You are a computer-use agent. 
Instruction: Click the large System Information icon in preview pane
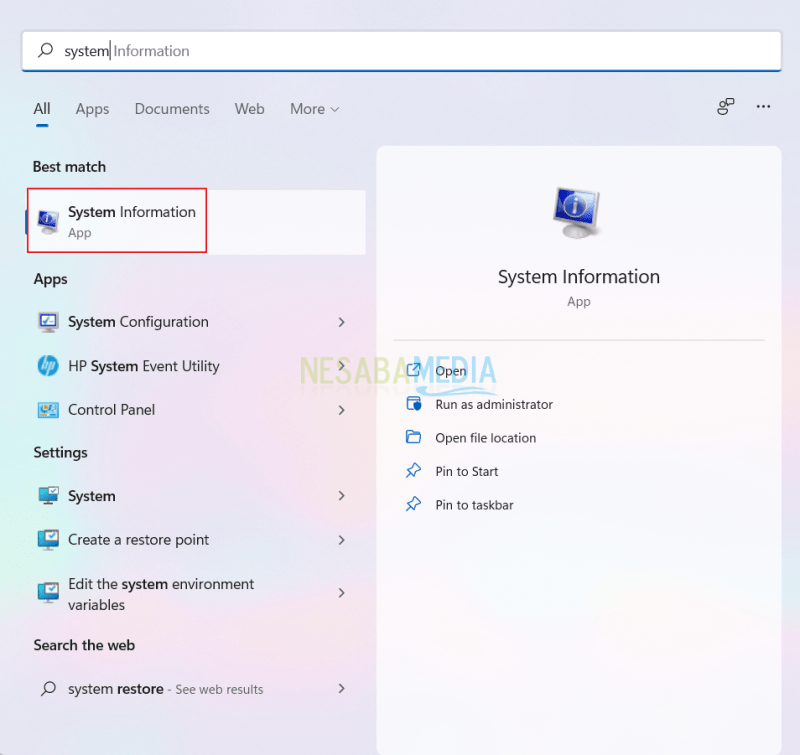(x=577, y=212)
